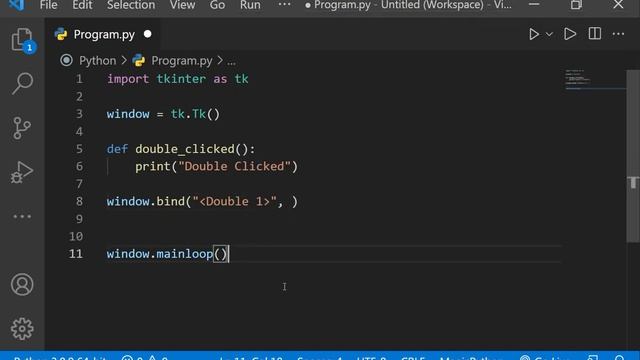Click the "Double Clicked" string on line 6

[x=234, y=167]
